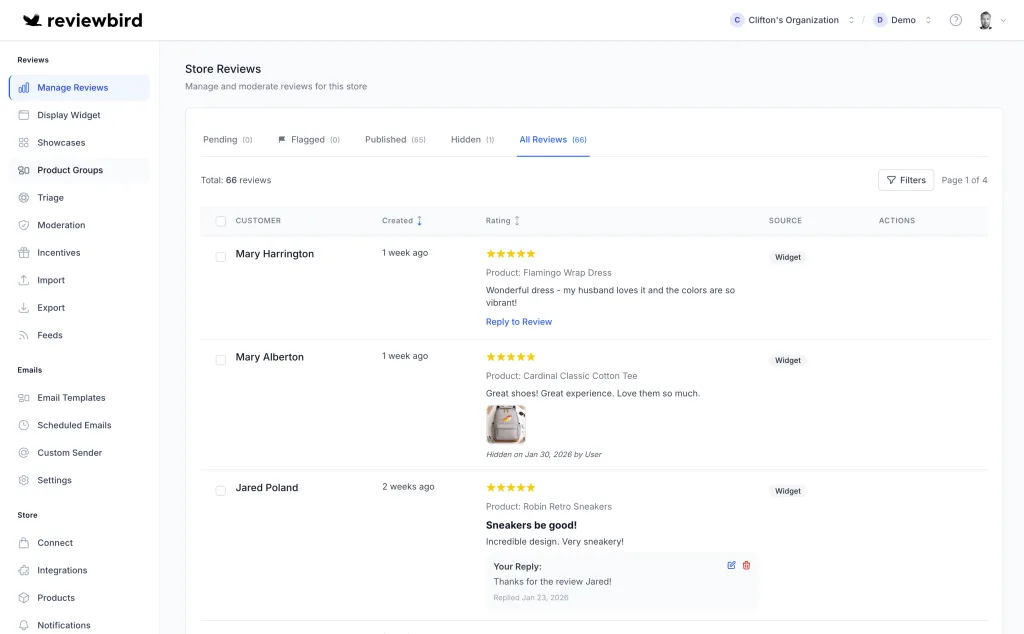Screen dimensions: 1024x634
Task: Click the reviewbird logo in the header
Action: point(85,19)
